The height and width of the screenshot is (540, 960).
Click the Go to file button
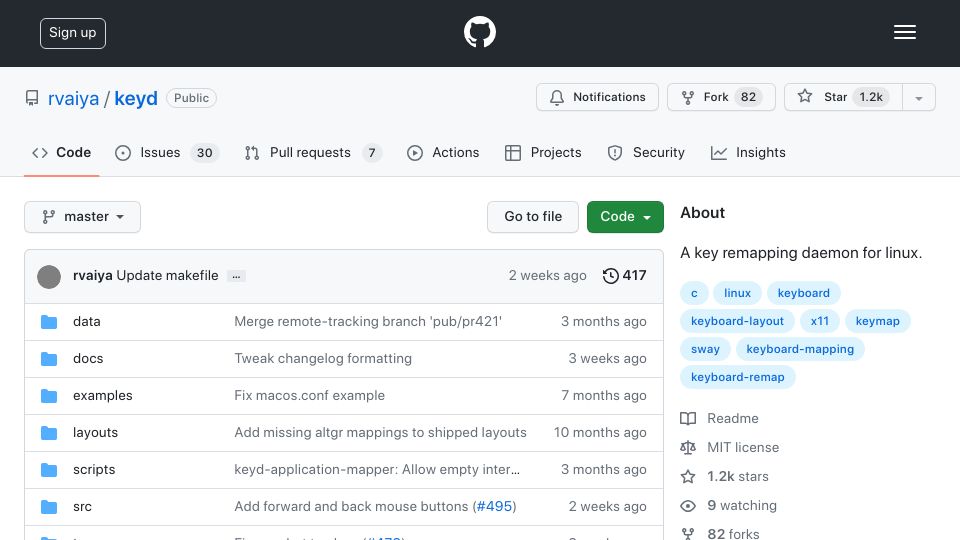pos(533,217)
